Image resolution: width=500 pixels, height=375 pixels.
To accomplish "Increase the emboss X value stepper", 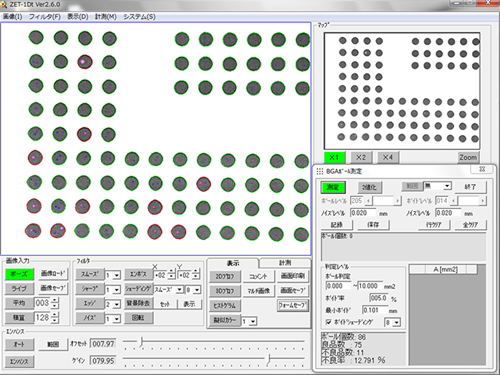I will (171, 272).
